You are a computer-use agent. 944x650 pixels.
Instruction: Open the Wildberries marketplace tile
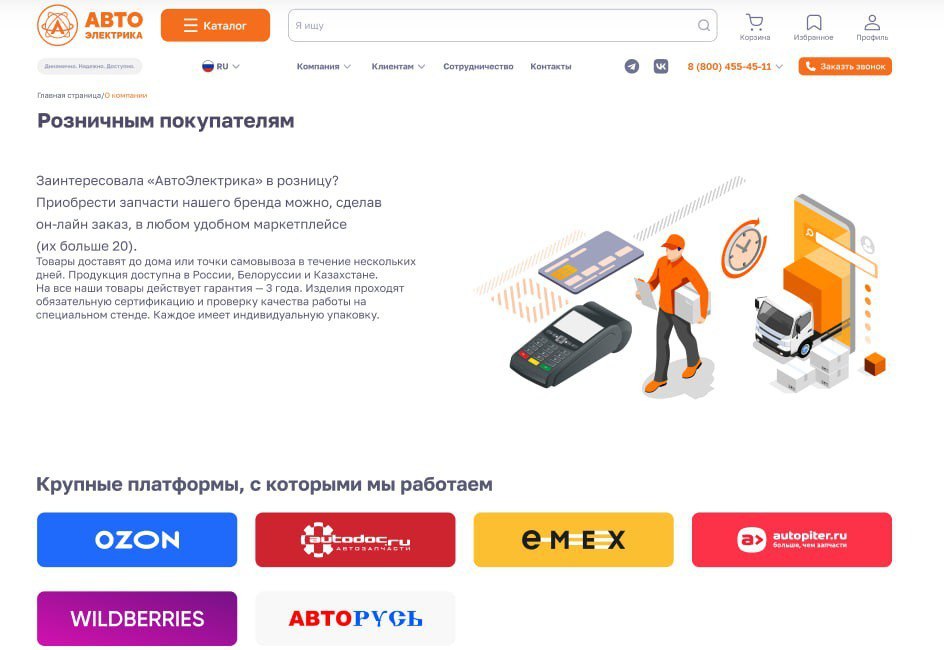(137, 618)
